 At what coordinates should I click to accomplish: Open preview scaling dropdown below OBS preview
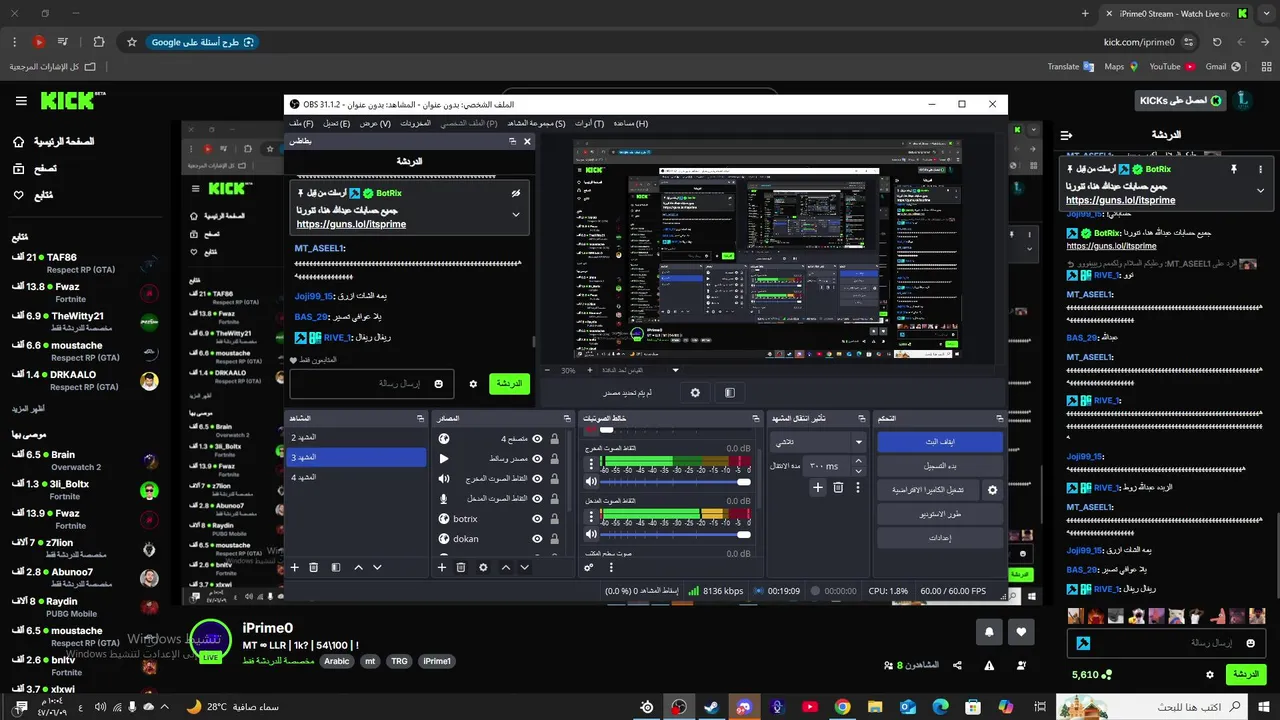676,370
